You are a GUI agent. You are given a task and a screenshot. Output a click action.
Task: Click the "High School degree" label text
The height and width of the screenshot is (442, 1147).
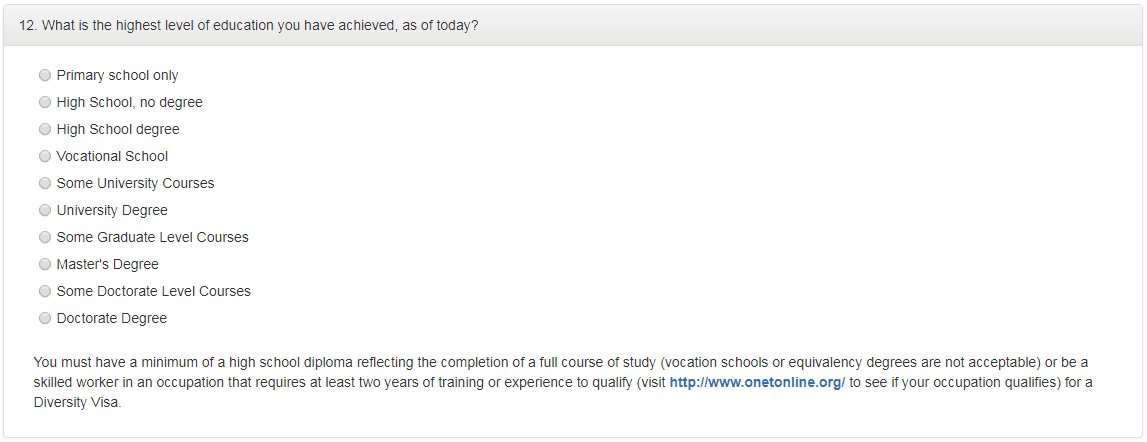(x=118, y=130)
